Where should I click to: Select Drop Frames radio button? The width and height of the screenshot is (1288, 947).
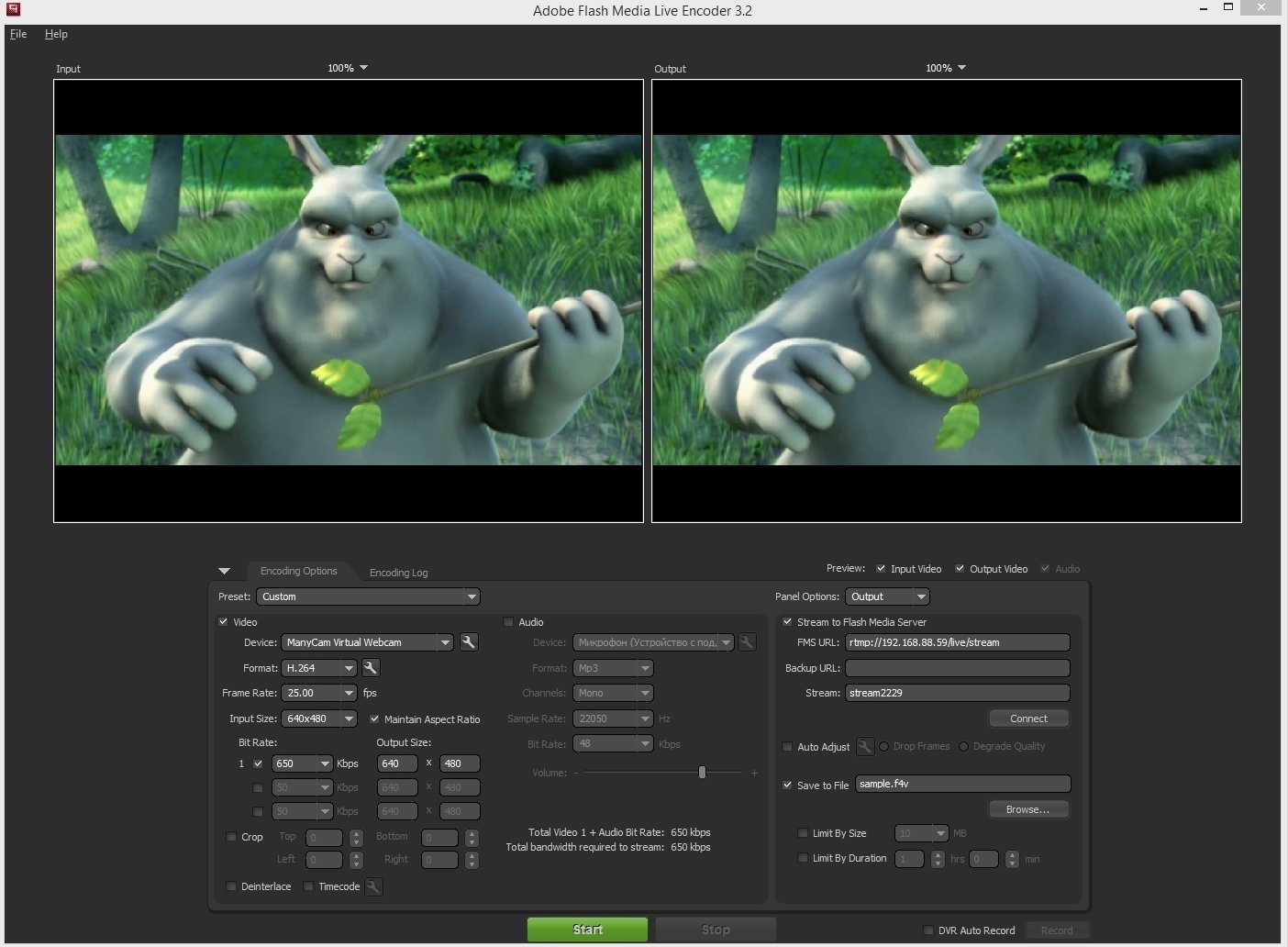click(x=884, y=746)
